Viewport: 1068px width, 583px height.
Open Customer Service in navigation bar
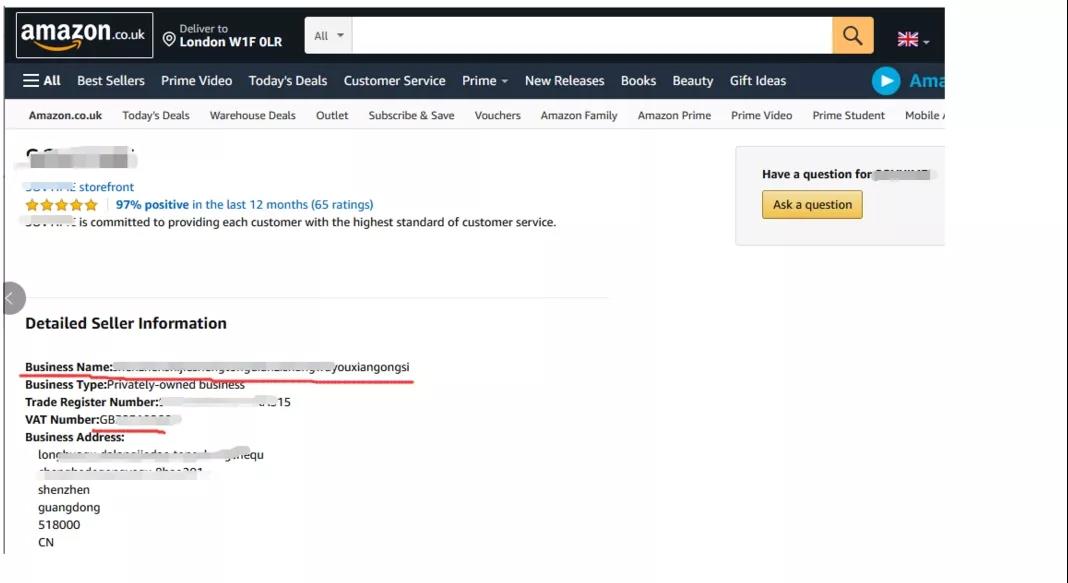[x=394, y=81]
